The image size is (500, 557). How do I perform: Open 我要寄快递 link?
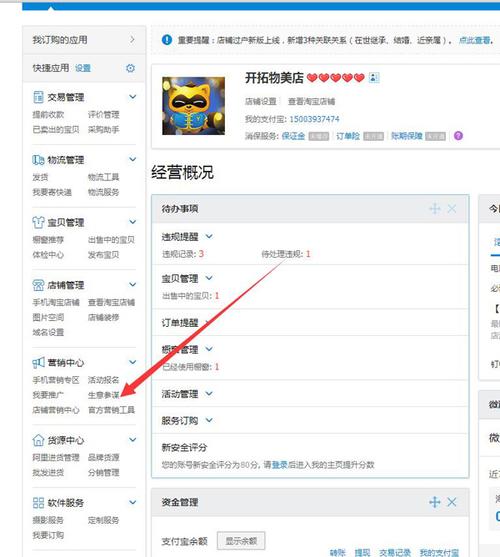tap(52, 192)
